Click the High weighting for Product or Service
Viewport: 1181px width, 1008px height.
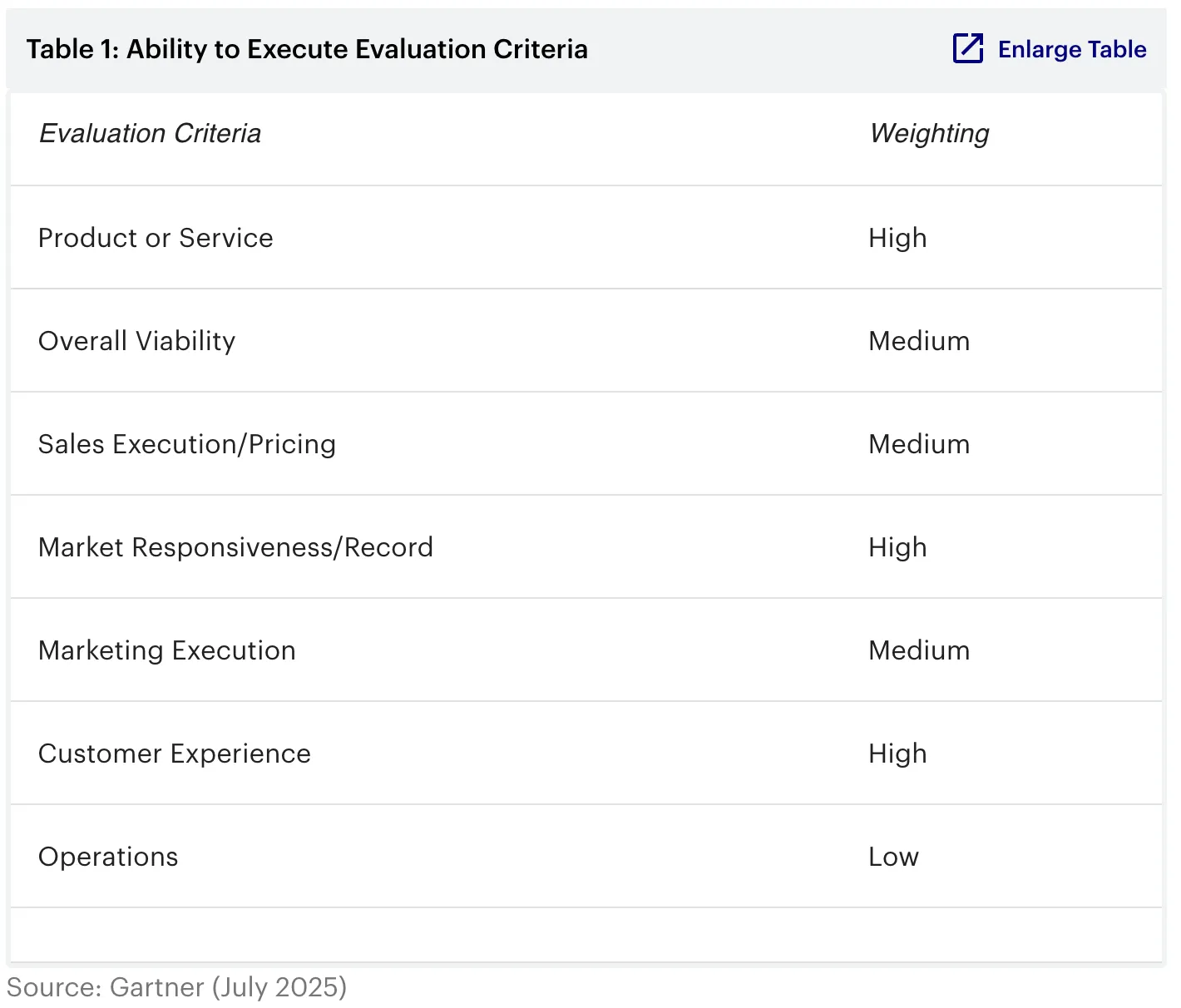coord(897,239)
